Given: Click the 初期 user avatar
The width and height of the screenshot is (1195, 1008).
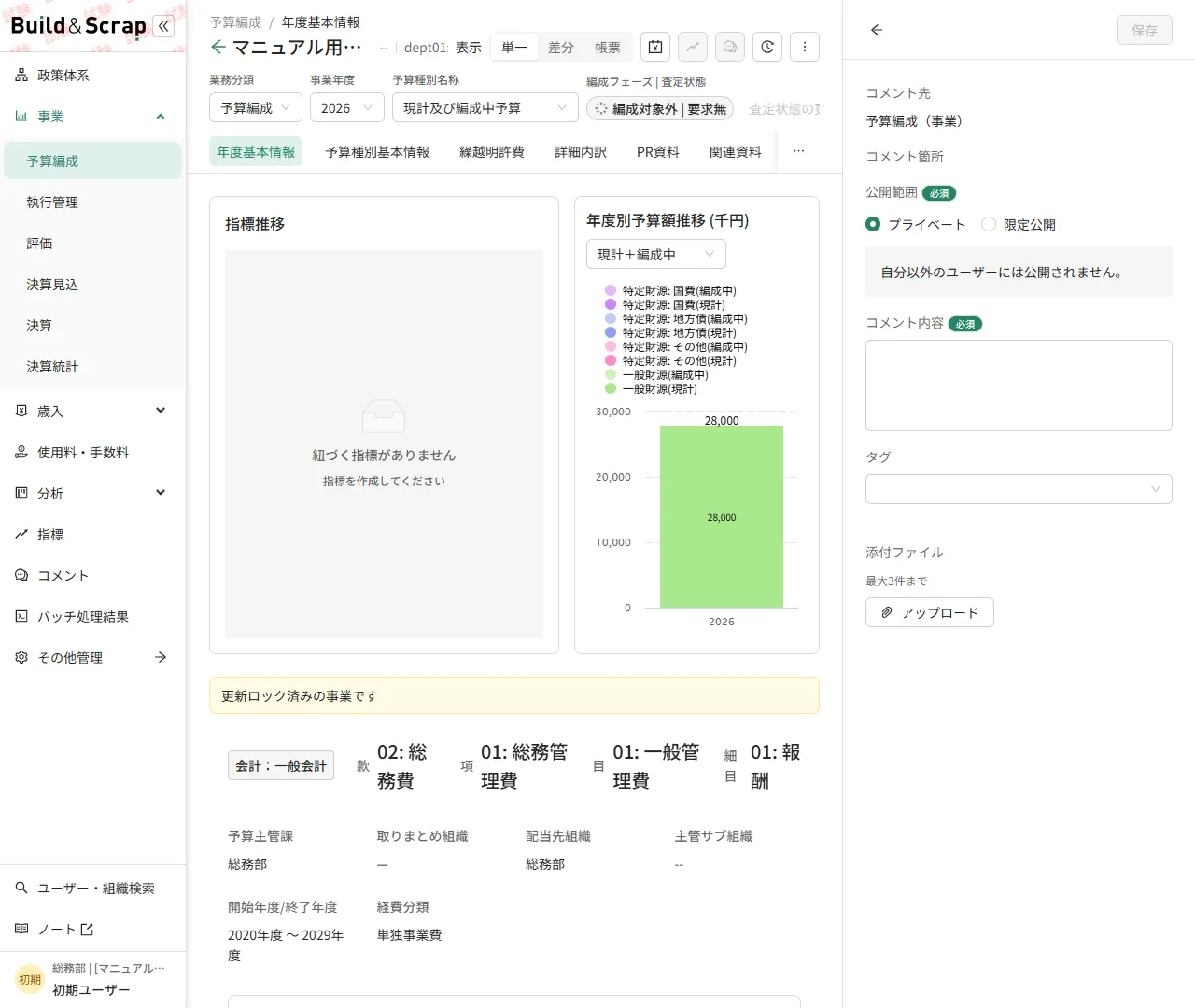Looking at the screenshot, I should [30, 979].
